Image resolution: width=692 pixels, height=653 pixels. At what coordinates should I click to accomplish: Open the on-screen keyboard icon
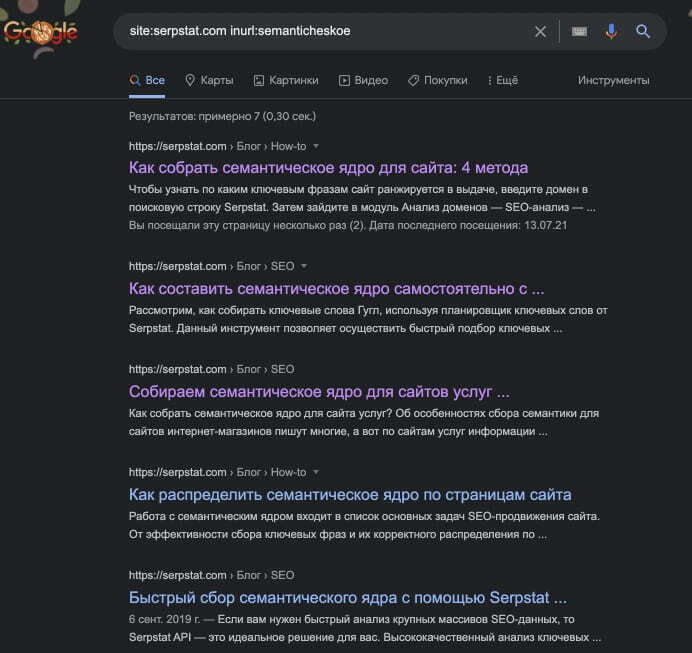pos(579,31)
